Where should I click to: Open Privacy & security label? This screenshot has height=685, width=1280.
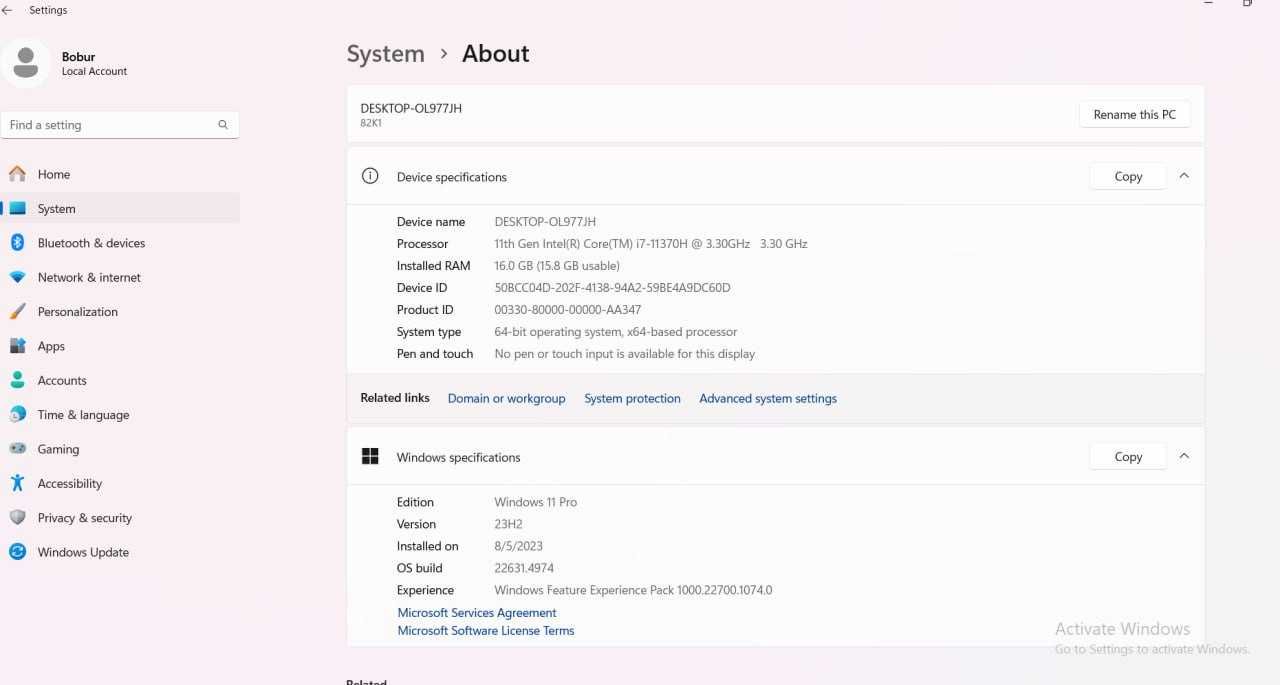[85, 518]
